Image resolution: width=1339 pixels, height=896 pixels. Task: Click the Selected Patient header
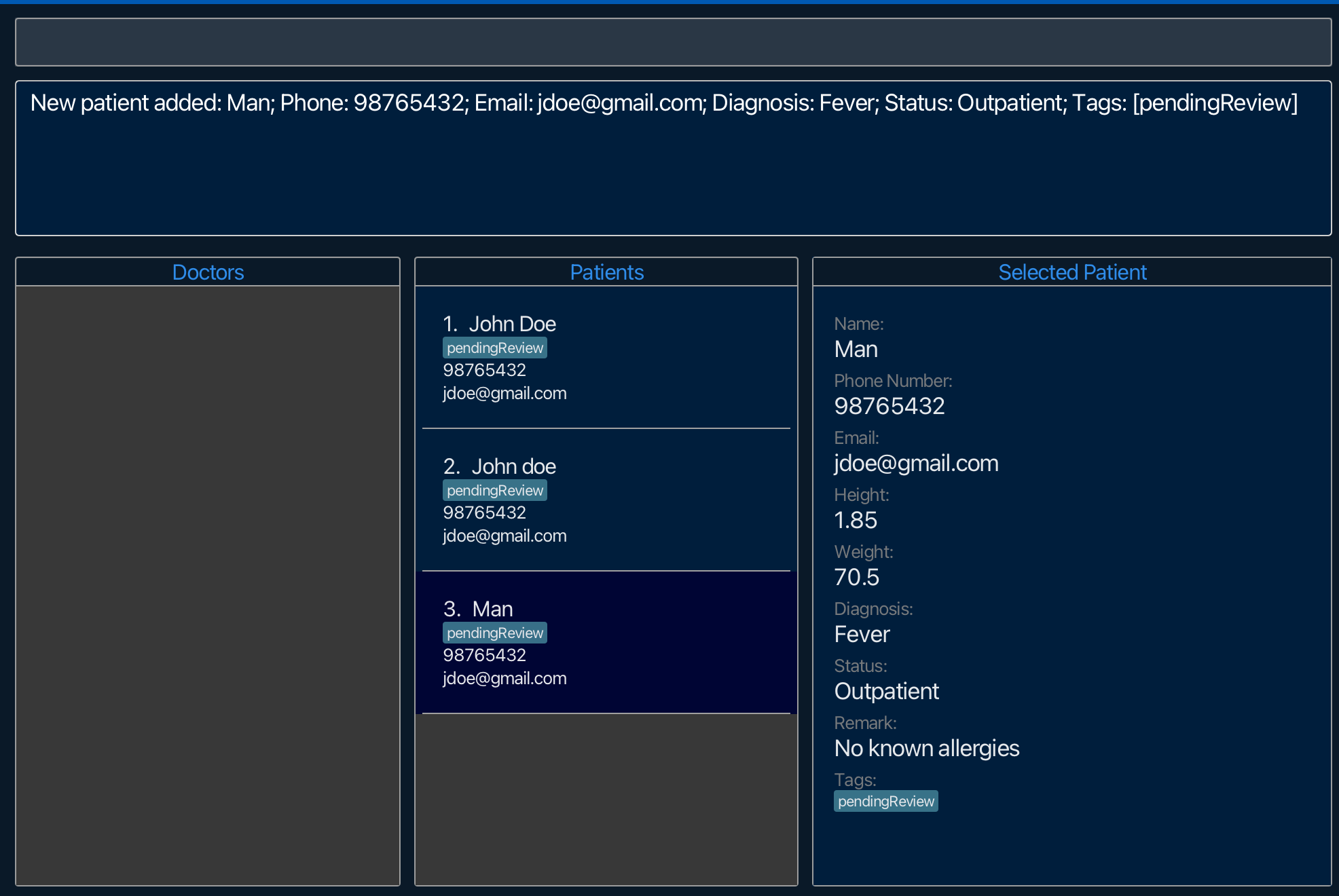click(1071, 272)
